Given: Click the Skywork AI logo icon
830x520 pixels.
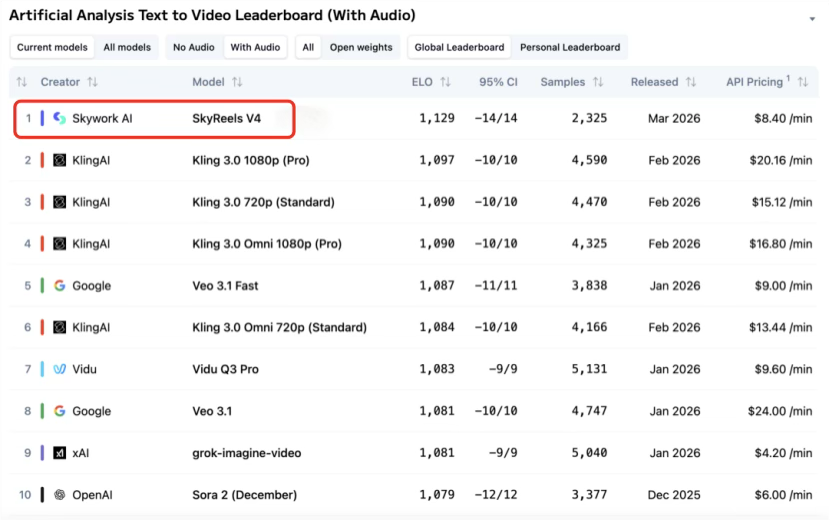Looking at the screenshot, I should pyautogui.click(x=60, y=118).
